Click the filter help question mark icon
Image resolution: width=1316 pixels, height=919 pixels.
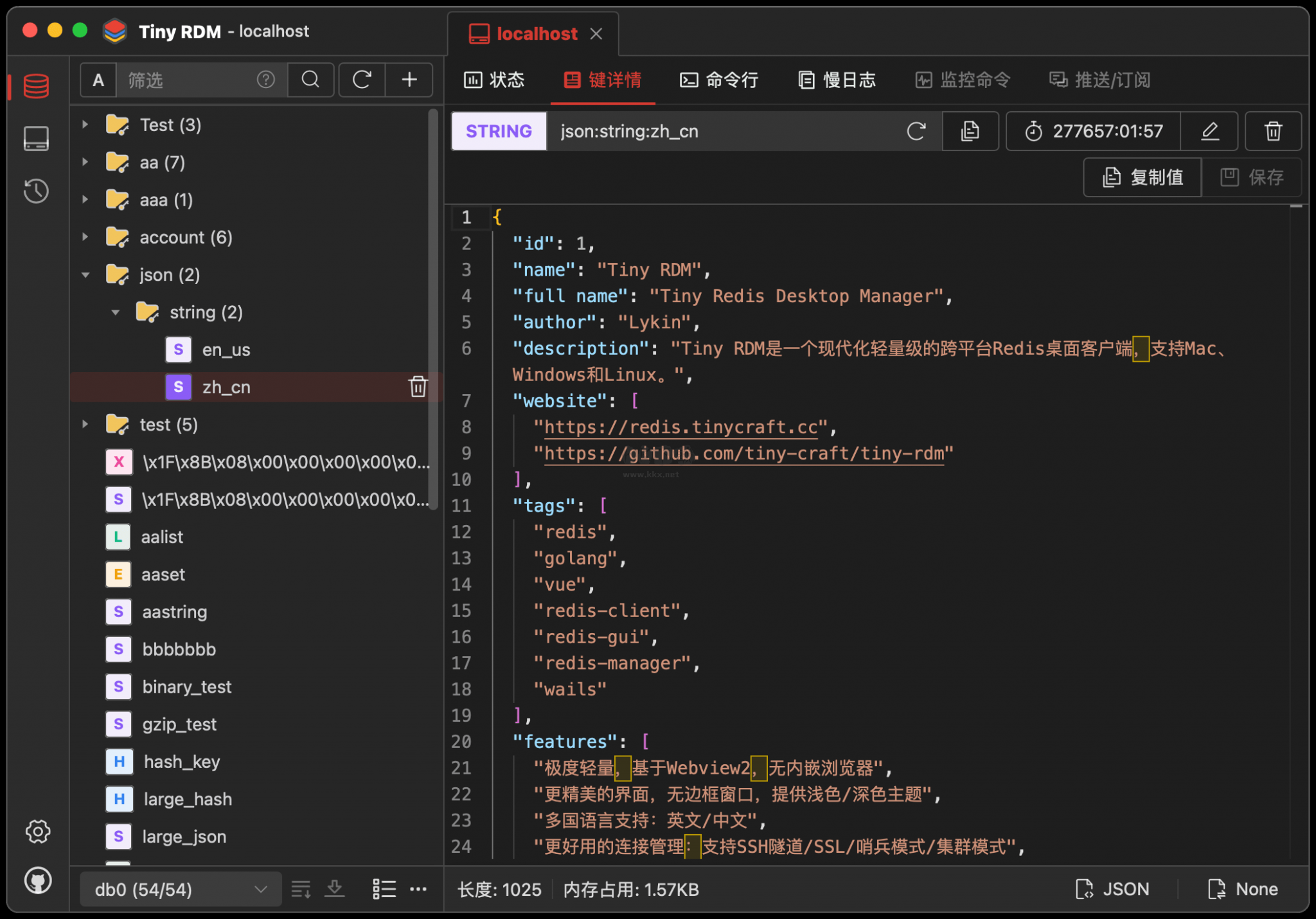point(265,80)
